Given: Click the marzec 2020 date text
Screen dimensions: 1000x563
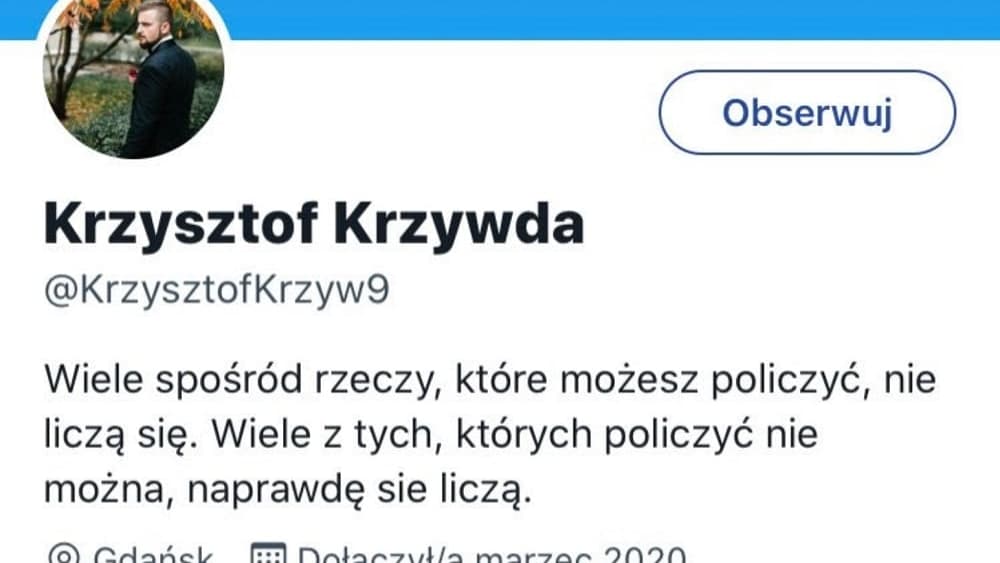Looking at the screenshot, I should pos(580,555).
